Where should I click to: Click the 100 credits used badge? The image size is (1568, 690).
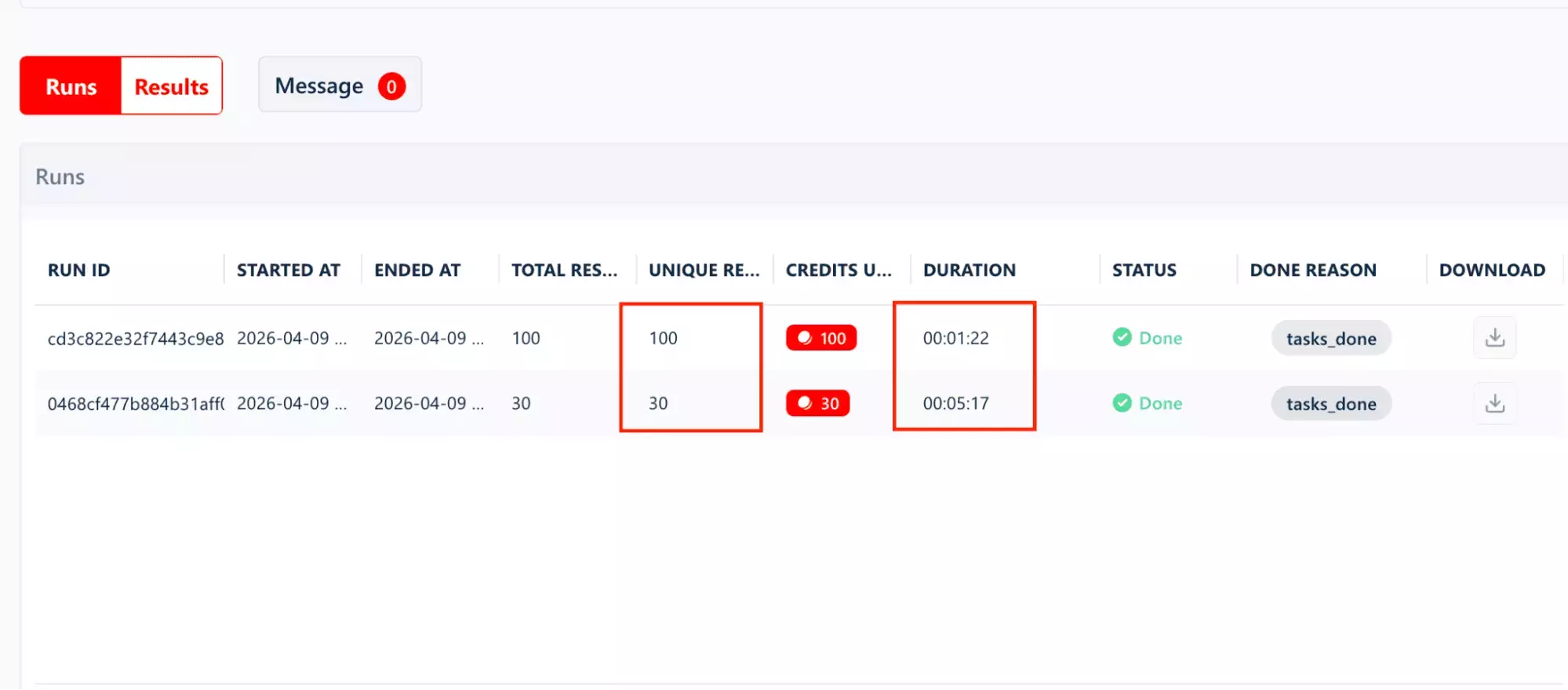click(x=821, y=338)
